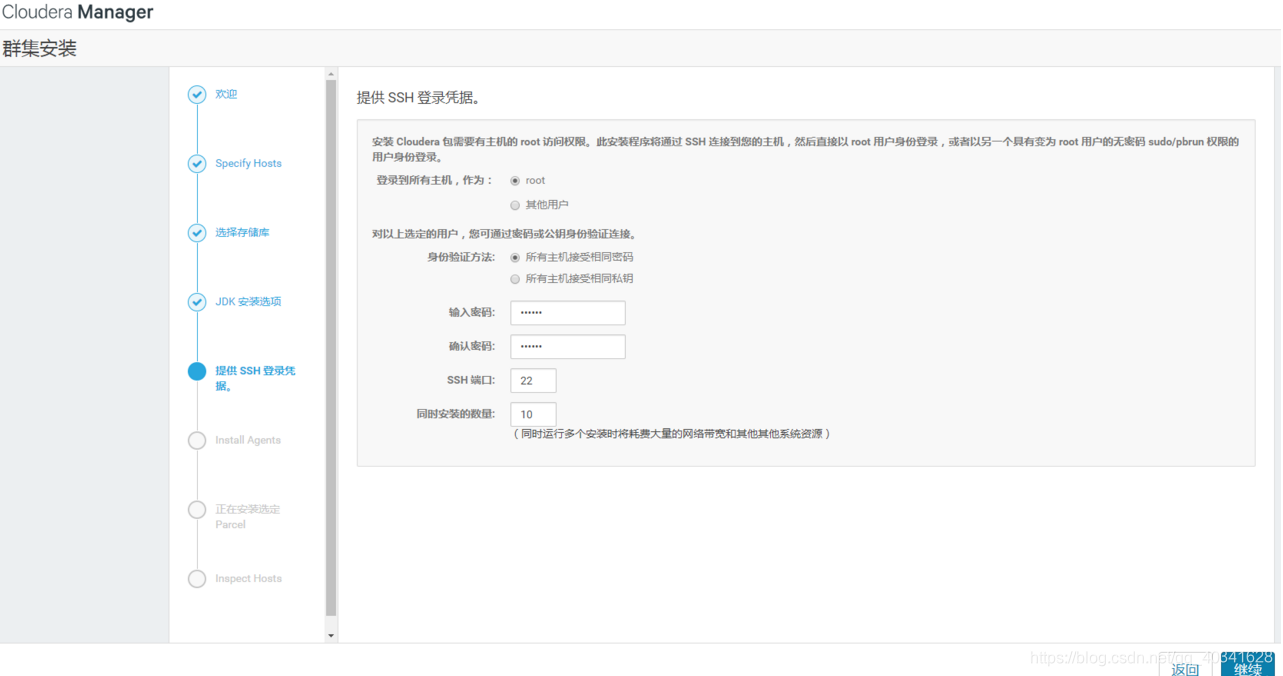Click the SSH 端口: label
Image resolution: width=1283 pixels, height=676 pixels.
pyautogui.click(x=471, y=381)
